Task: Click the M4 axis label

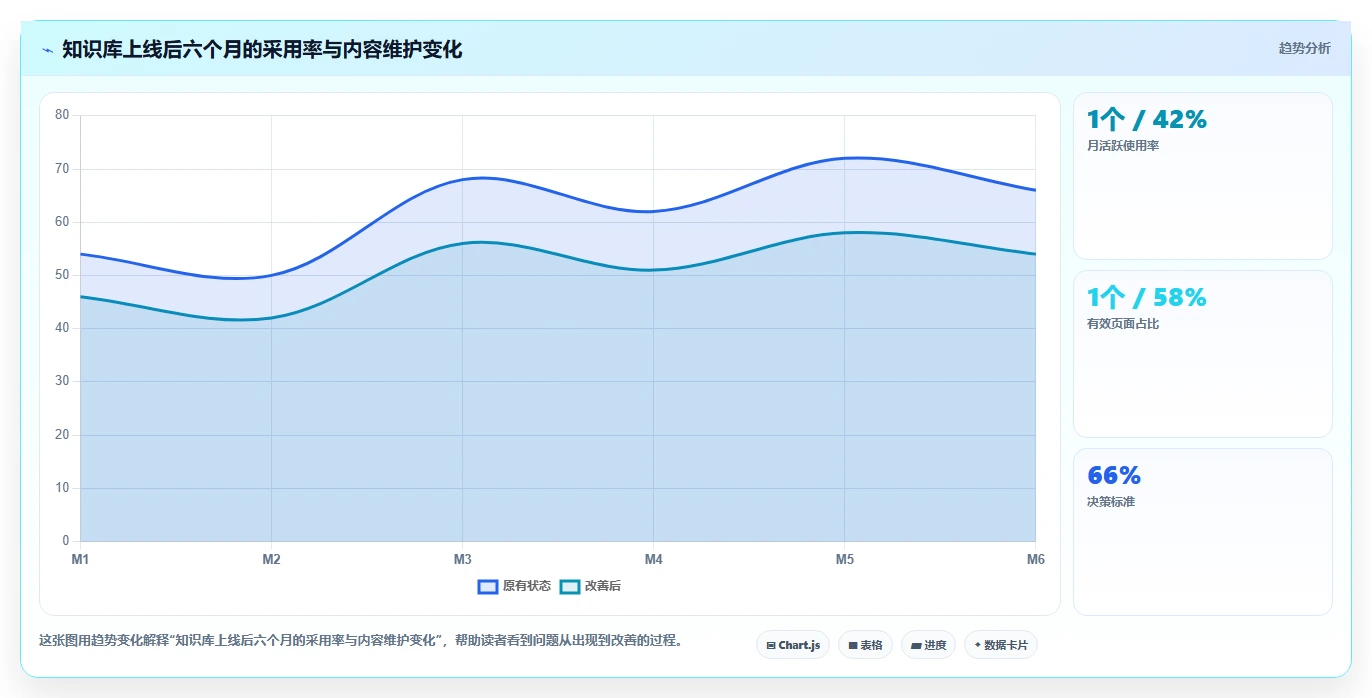Action: click(653, 559)
